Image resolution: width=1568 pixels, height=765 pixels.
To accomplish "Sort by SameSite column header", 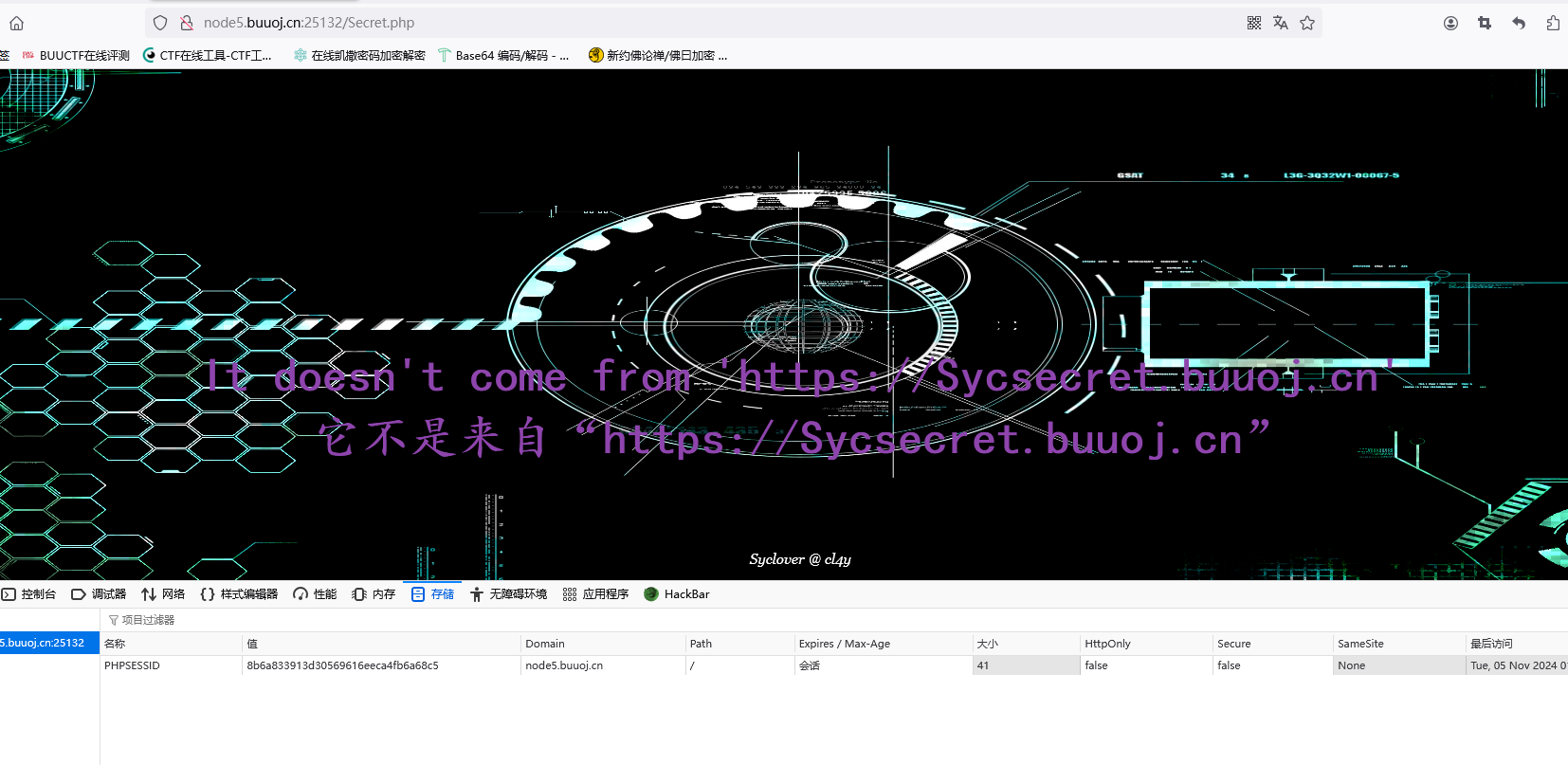I will pyautogui.click(x=1399, y=644).
